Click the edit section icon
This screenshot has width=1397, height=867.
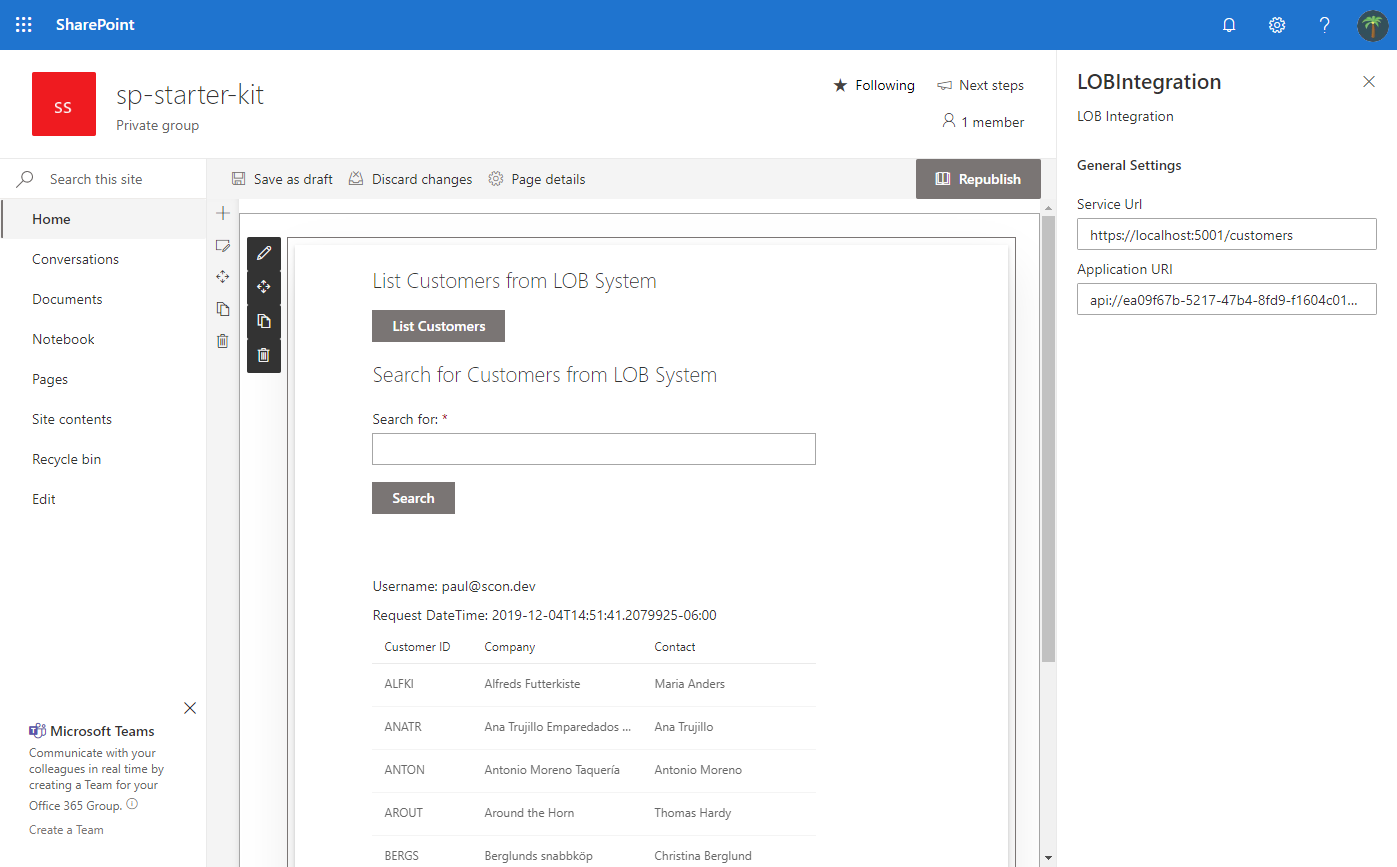(223, 246)
